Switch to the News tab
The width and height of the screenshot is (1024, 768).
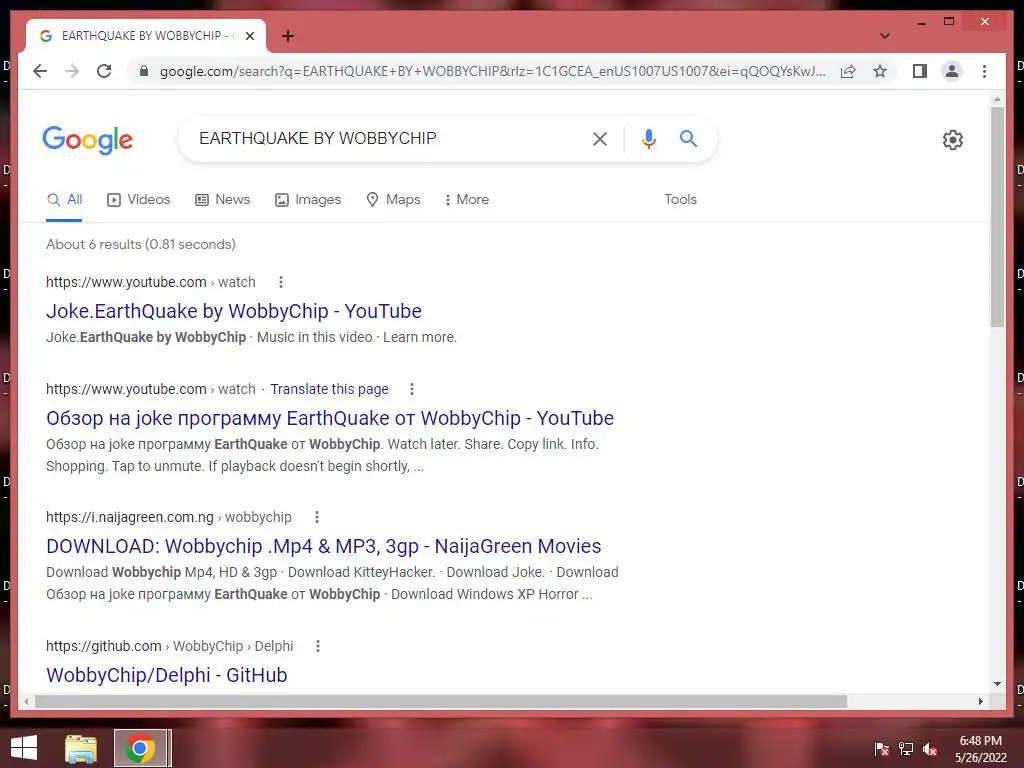coord(223,200)
